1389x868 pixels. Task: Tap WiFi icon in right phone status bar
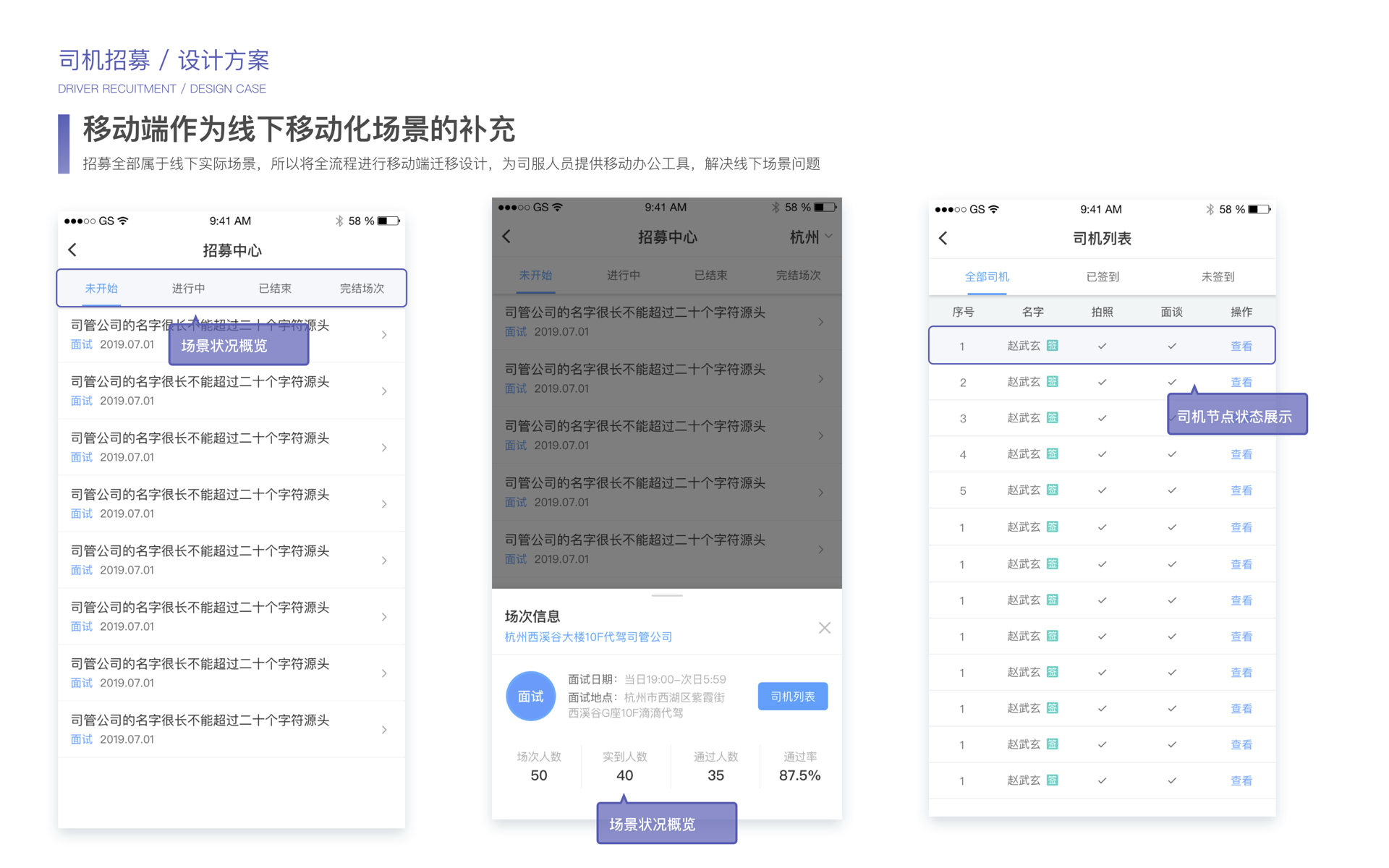[x=994, y=210]
